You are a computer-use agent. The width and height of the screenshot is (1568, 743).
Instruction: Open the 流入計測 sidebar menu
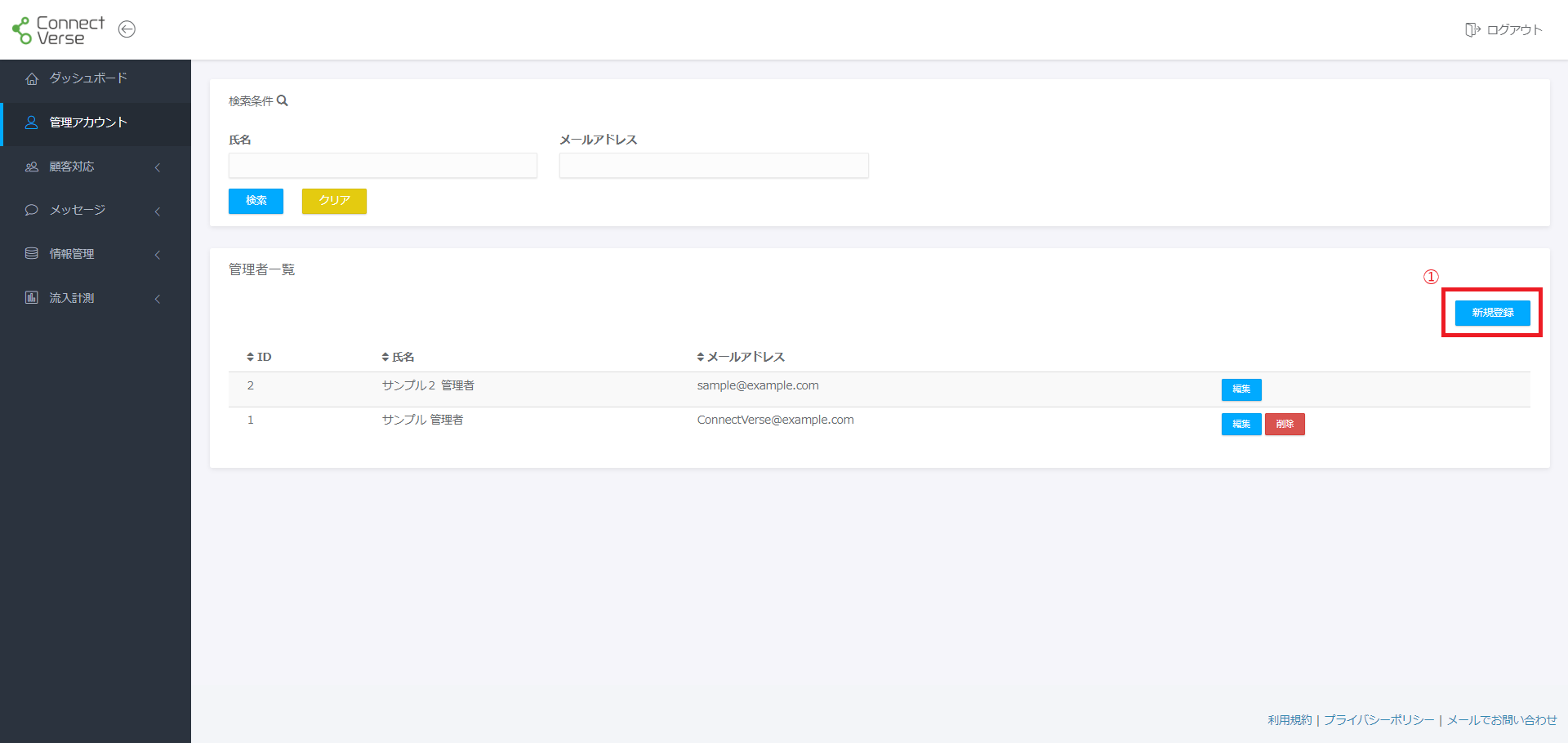click(x=96, y=298)
